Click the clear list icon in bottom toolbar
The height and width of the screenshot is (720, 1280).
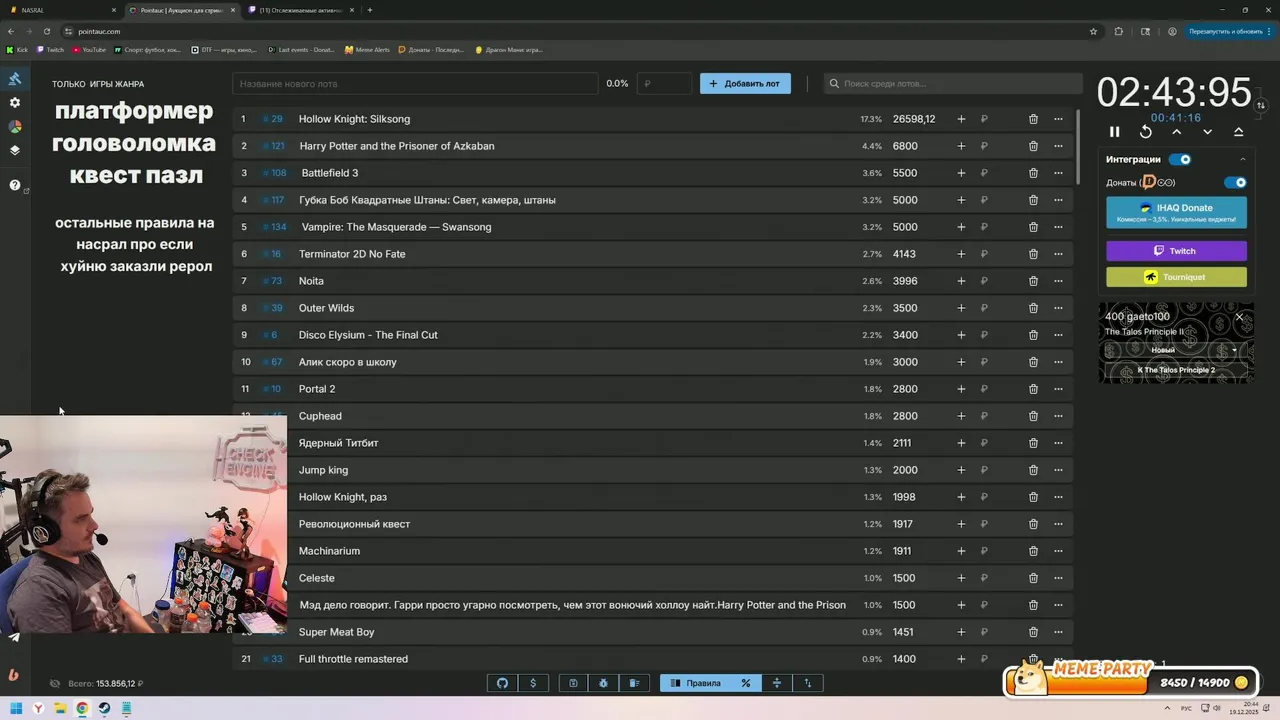click(634, 683)
